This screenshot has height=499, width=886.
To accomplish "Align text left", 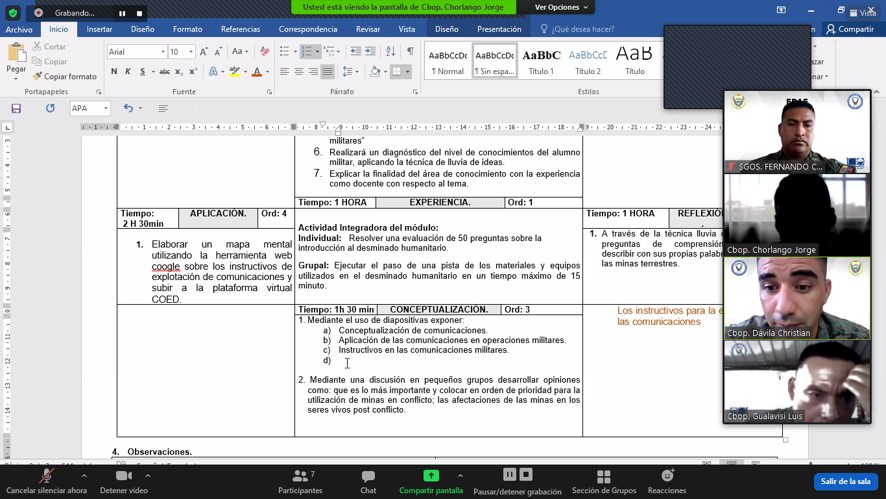I will point(284,71).
